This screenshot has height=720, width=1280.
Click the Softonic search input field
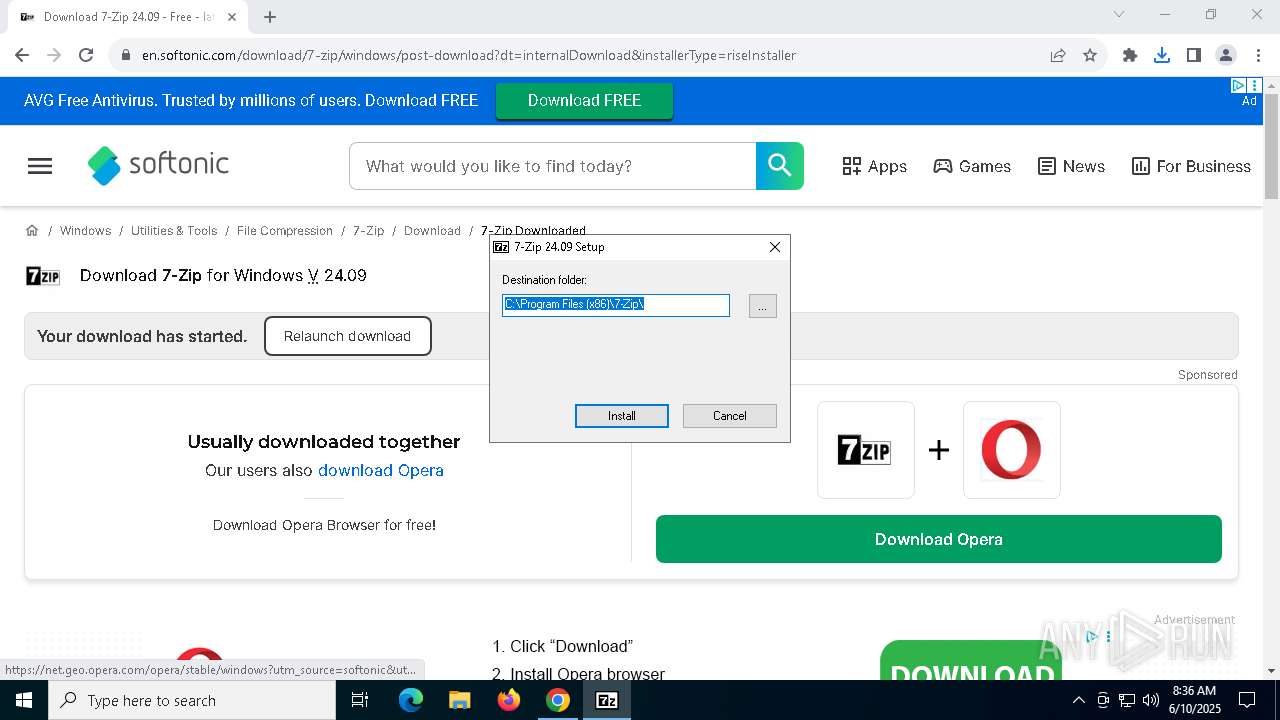(x=552, y=166)
